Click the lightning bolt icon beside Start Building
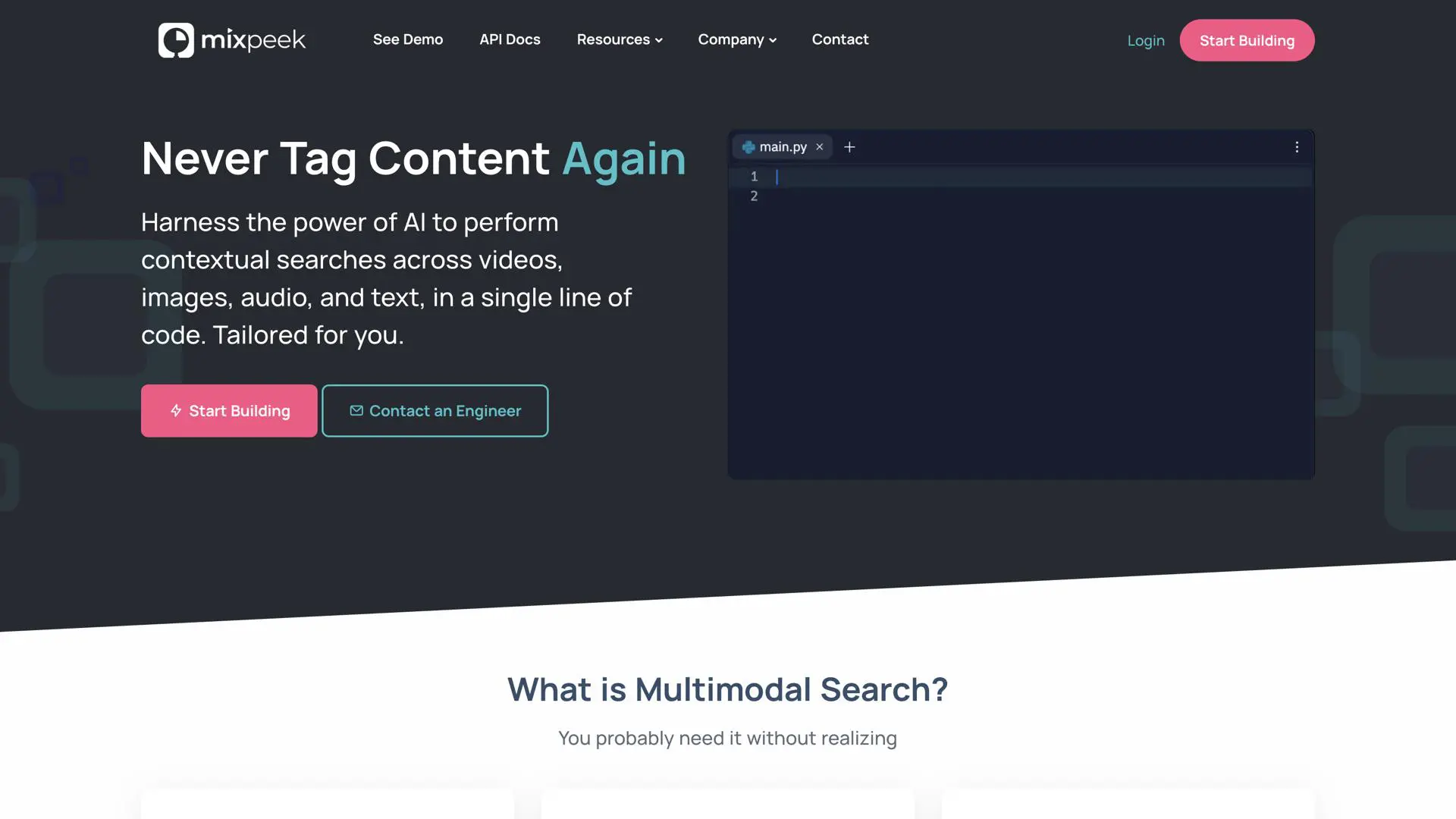 pyautogui.click(x=176, y=411)
